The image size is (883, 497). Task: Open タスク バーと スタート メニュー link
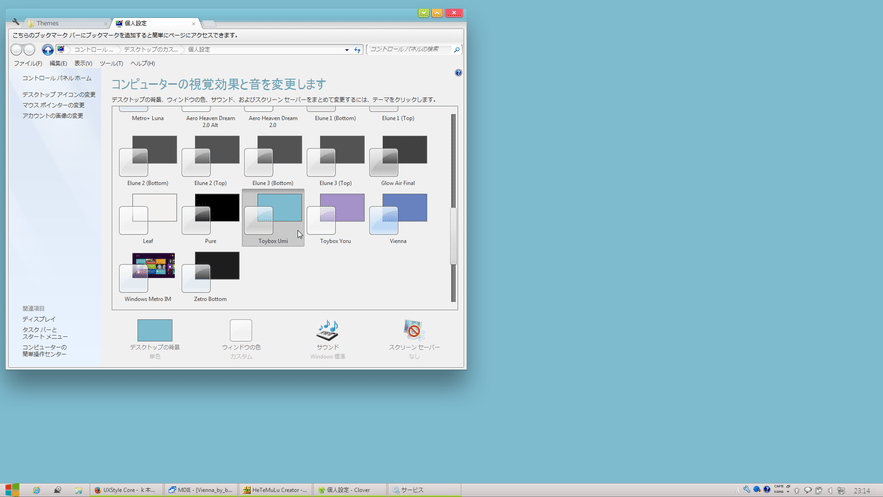pyautogui.click(x=45, y=333)
